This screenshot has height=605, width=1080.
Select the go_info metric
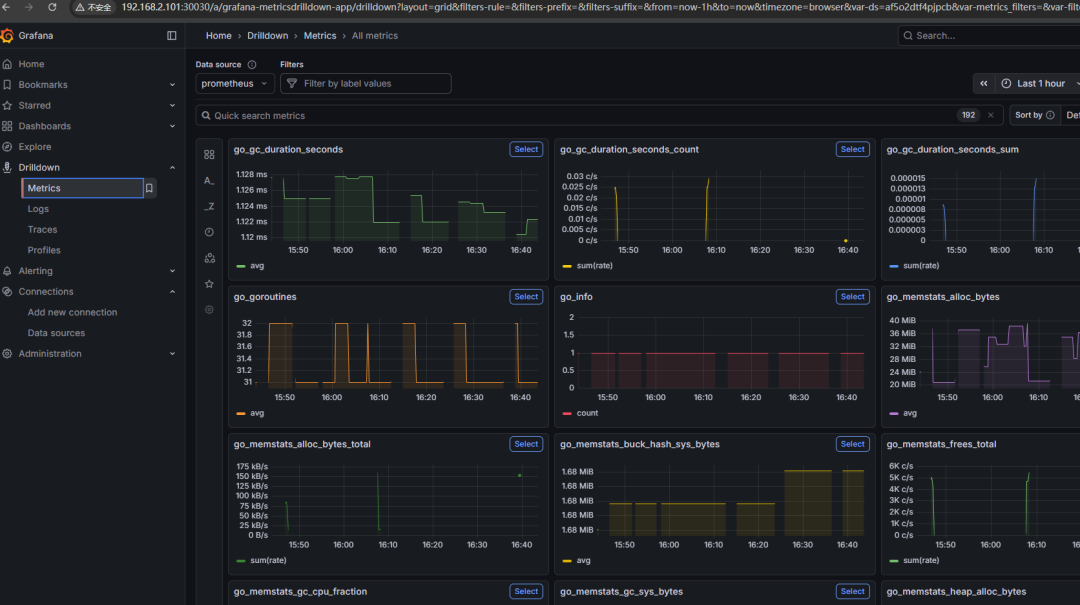tap(852, 297)
